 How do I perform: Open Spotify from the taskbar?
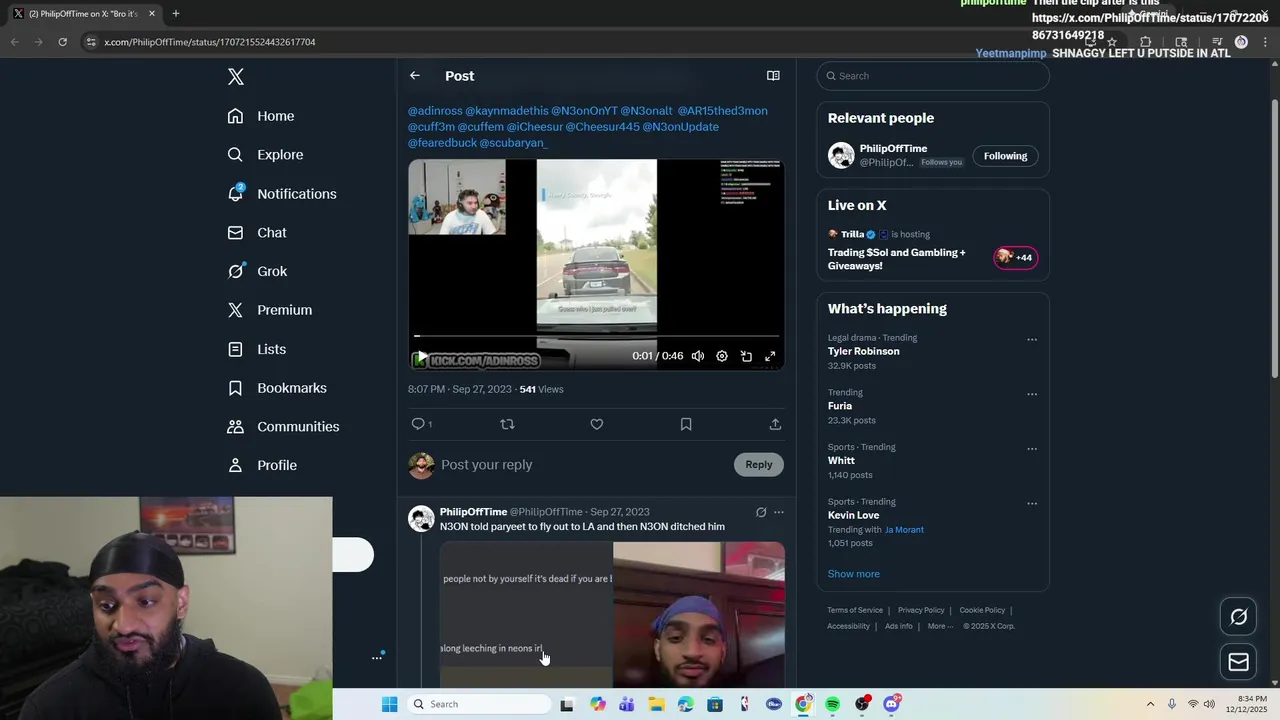[832, 704]
